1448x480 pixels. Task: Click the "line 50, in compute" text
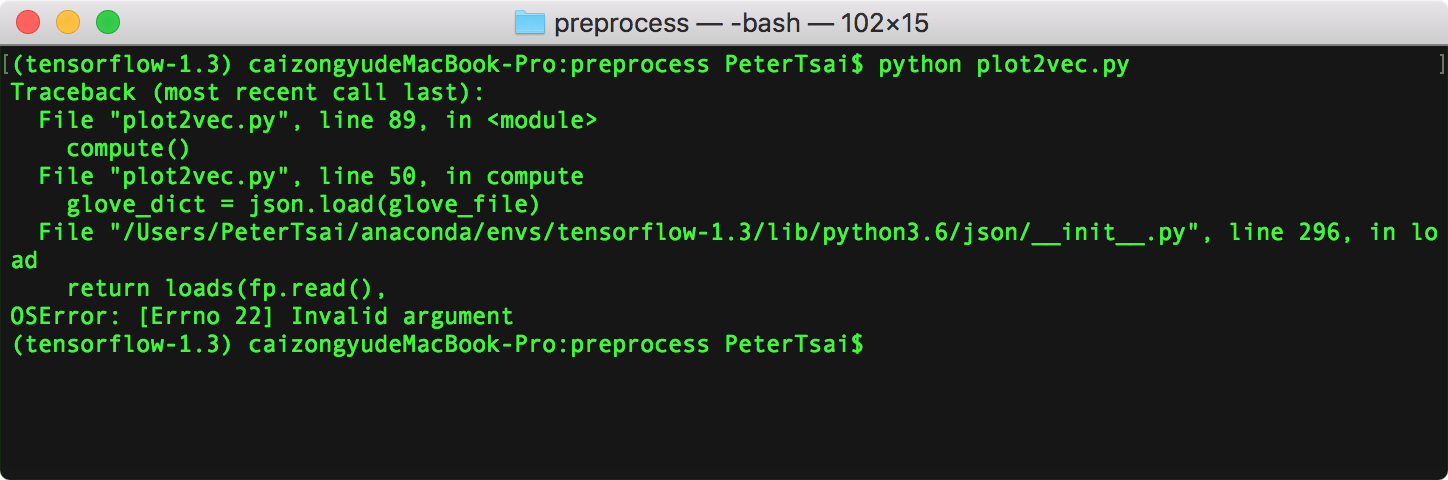point(451,177)
